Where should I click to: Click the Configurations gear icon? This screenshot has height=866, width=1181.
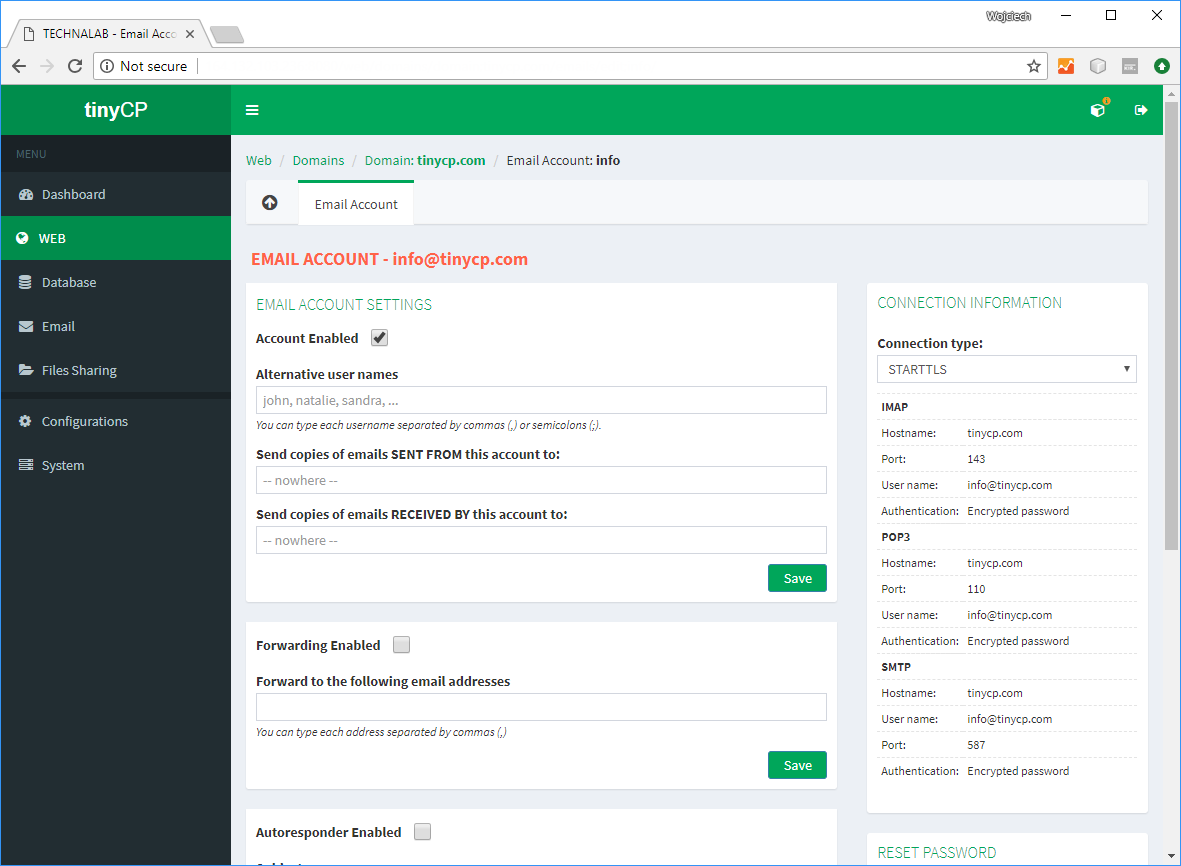25,421
